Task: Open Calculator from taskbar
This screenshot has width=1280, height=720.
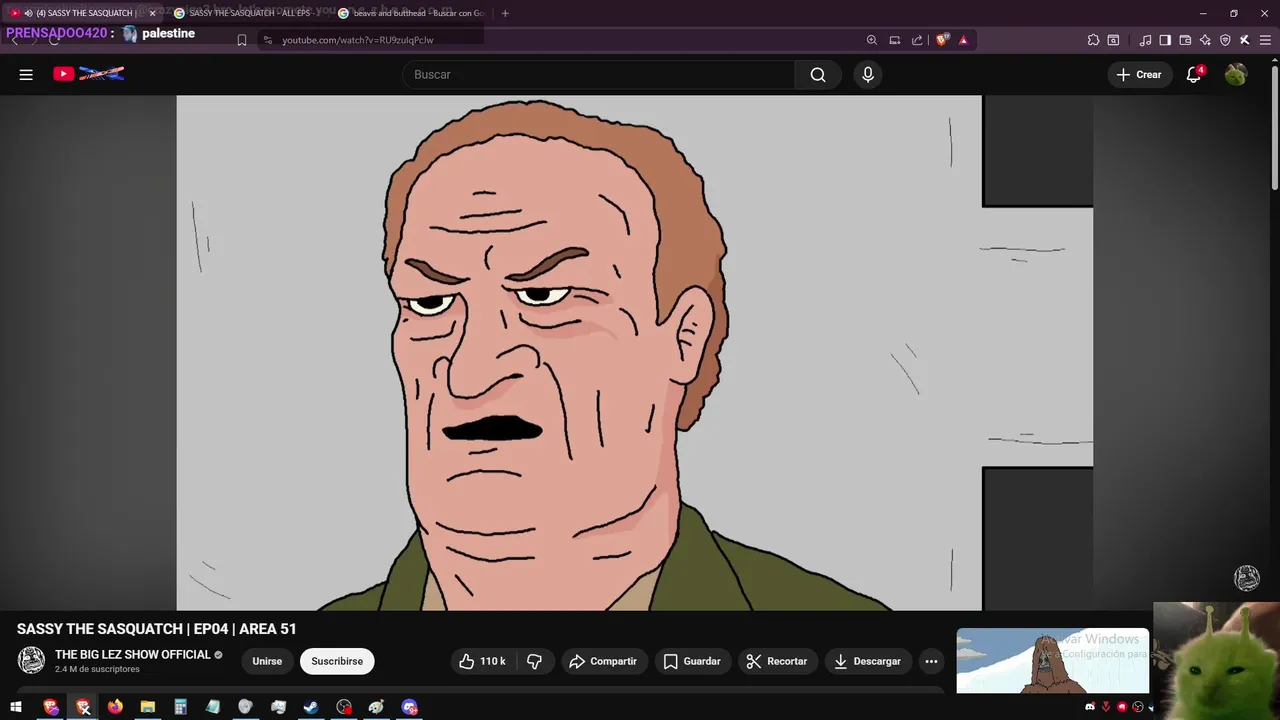Action: coord(180,707)
